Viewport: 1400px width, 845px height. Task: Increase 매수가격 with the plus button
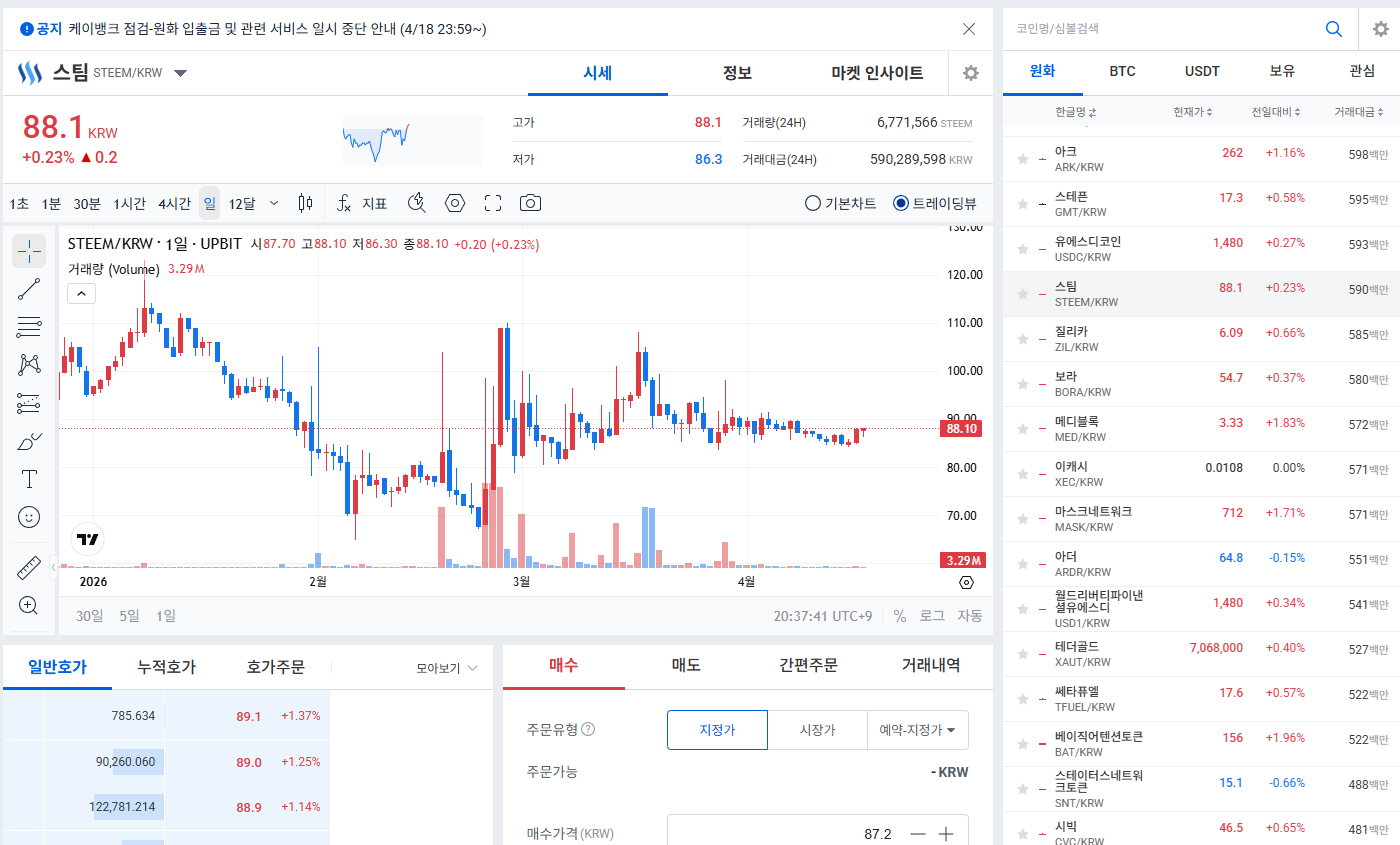(x=946, y=833)
